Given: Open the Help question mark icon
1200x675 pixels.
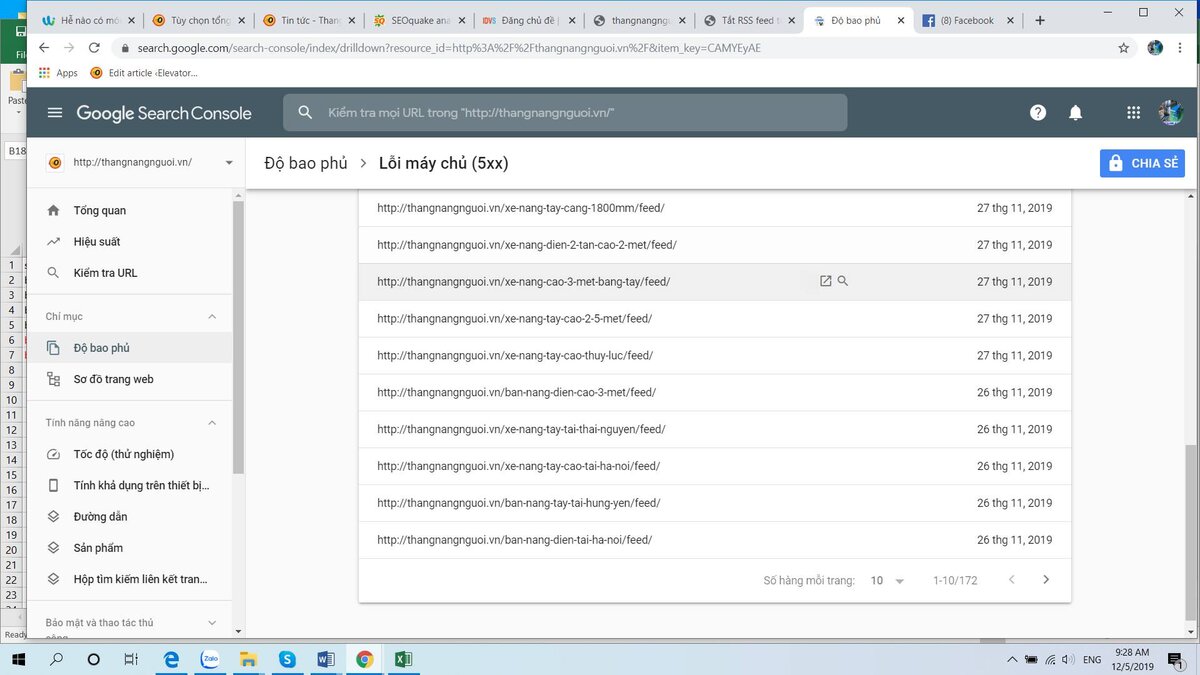Looking at the screenshot, I should (x=1038, y=113).
